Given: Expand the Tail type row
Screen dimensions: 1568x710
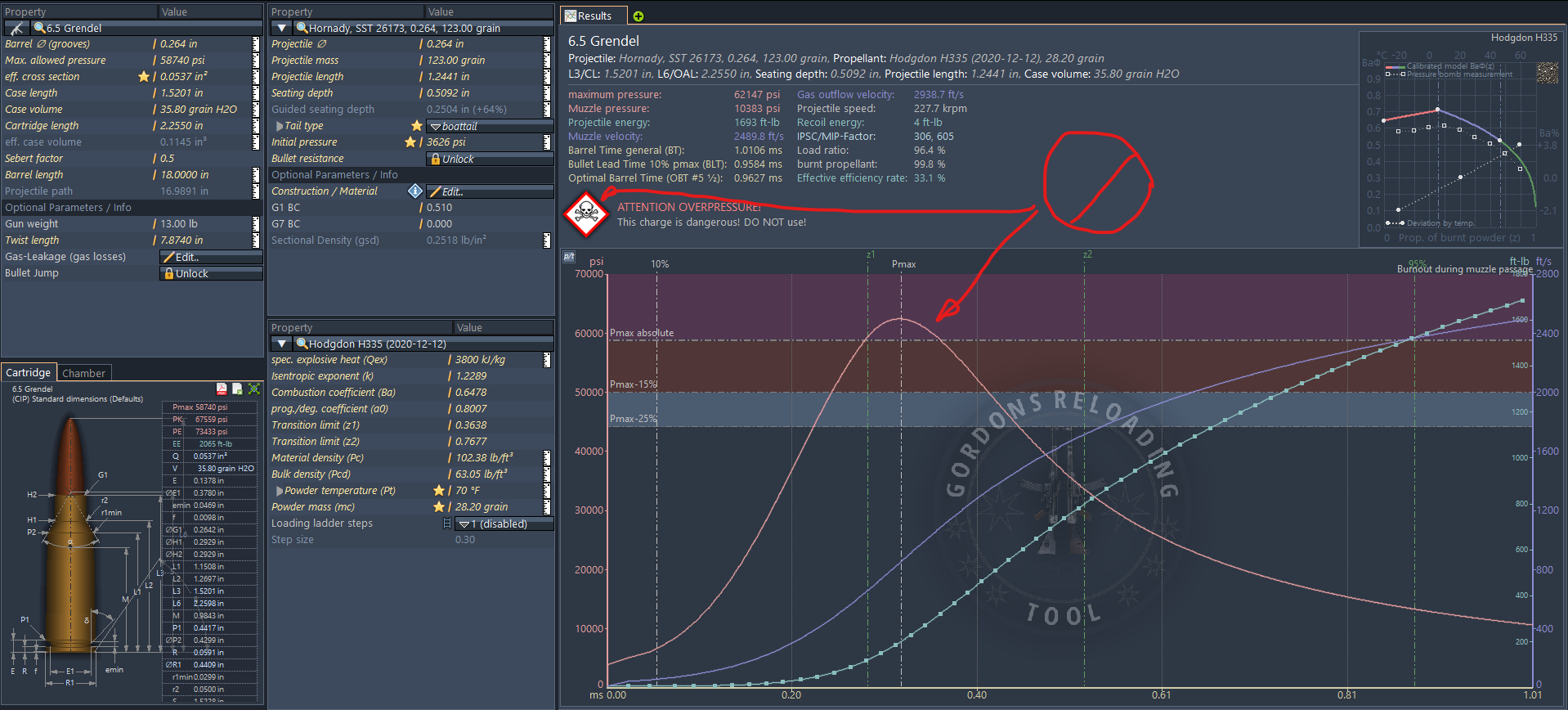Looking at the screenshot, I should click(x=279, y=126).
